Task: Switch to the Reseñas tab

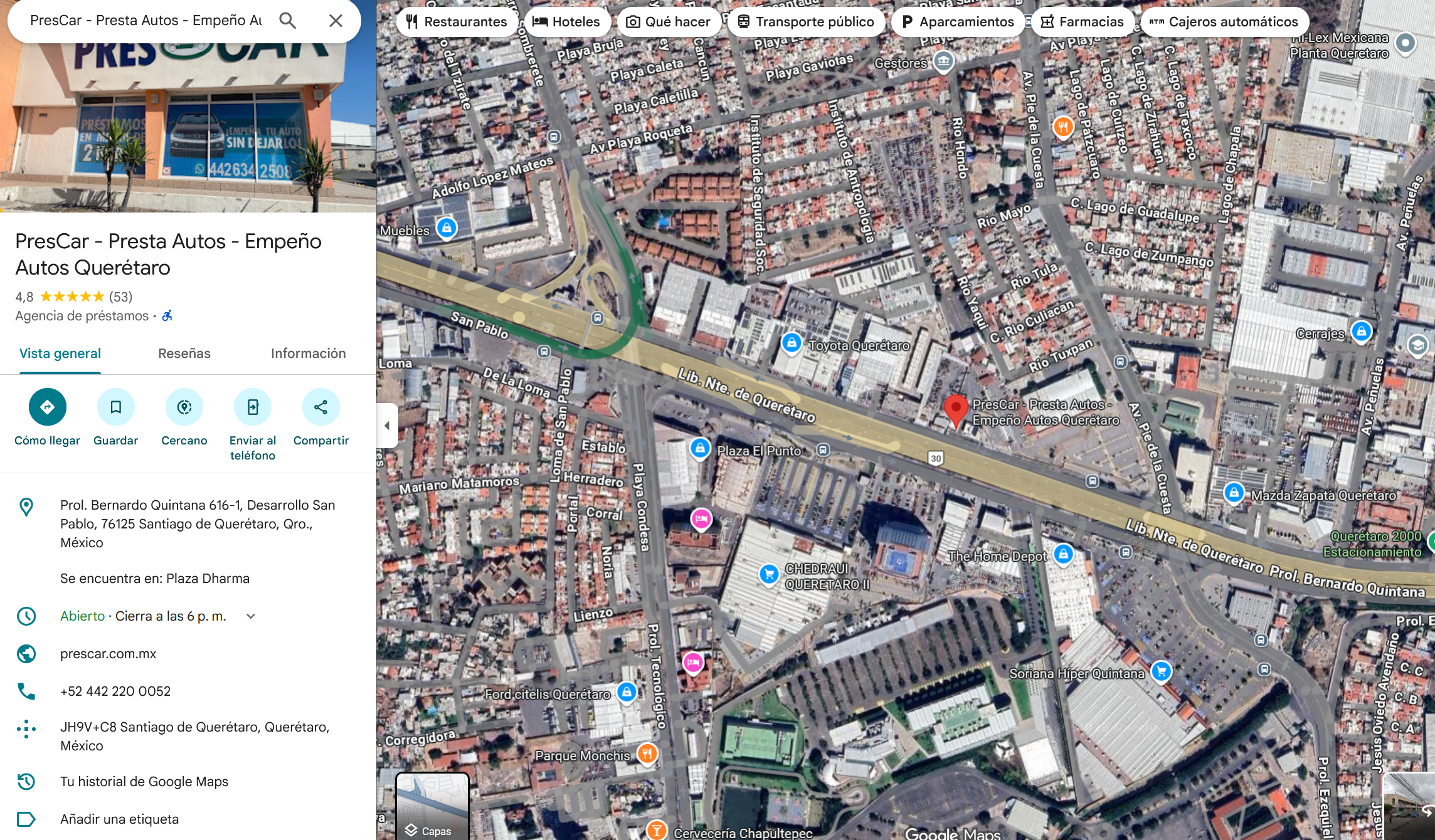Action: tap(184, 354)
